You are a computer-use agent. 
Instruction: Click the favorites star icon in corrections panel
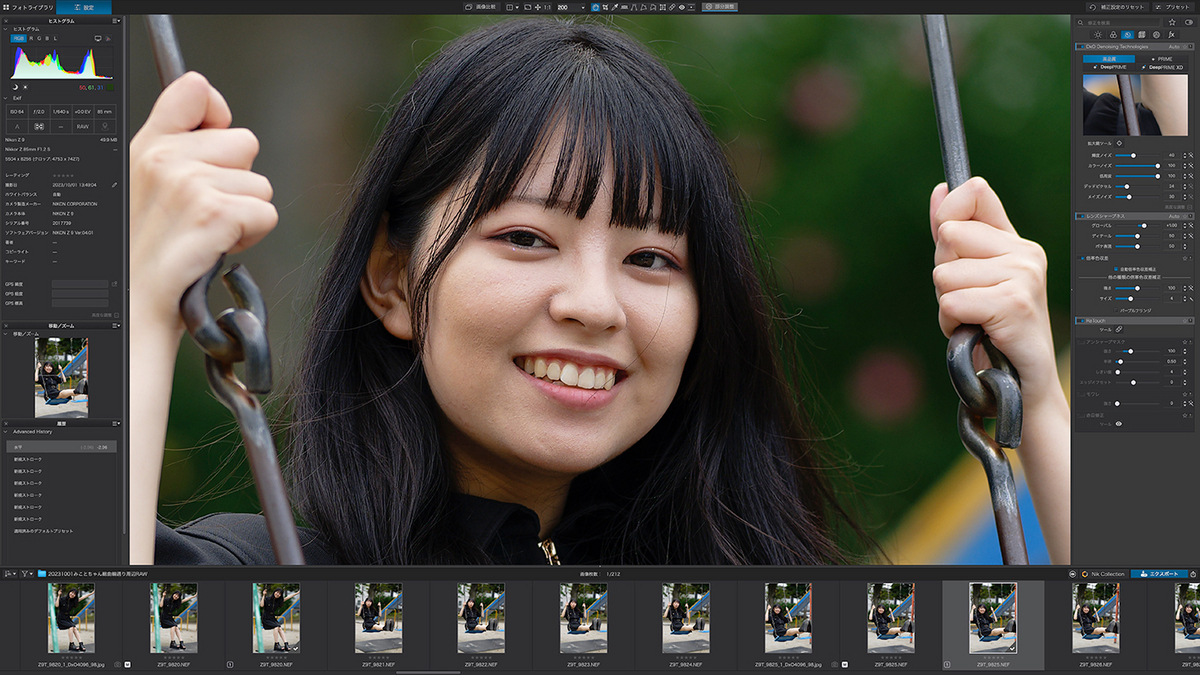click(x=1172, y=22)
